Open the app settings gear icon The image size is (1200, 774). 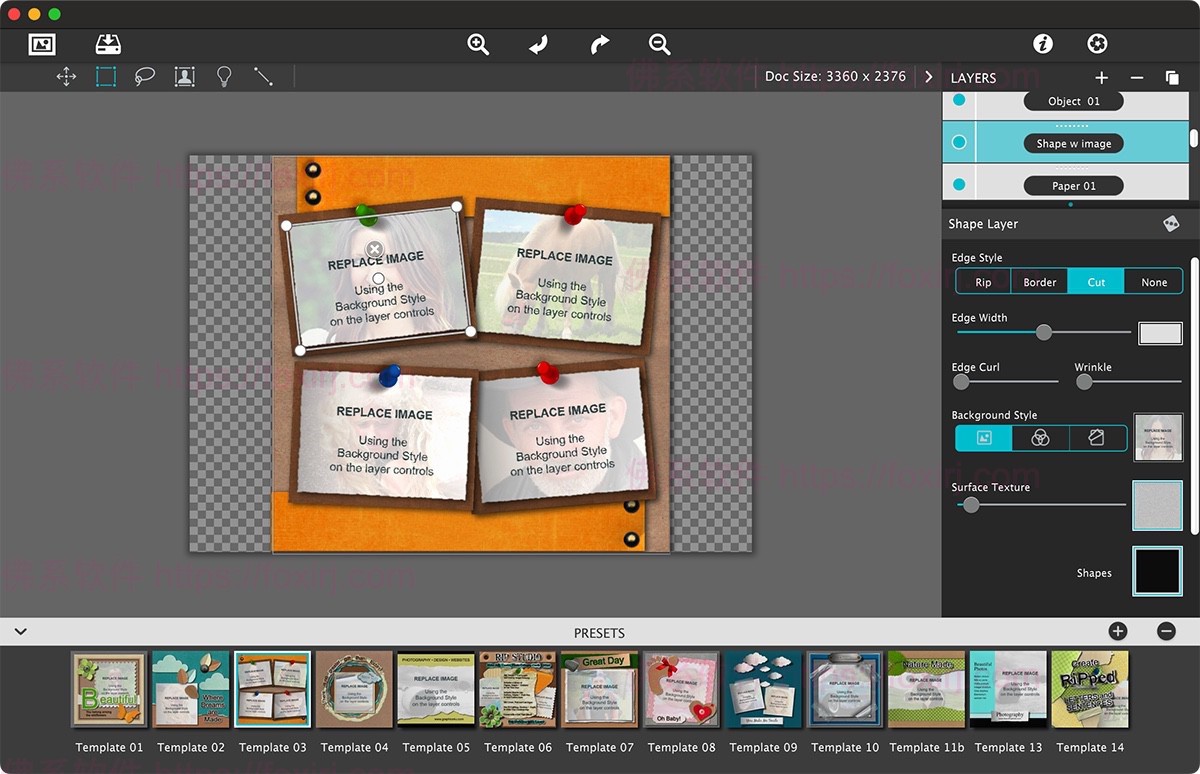(x=1097, y=43)
